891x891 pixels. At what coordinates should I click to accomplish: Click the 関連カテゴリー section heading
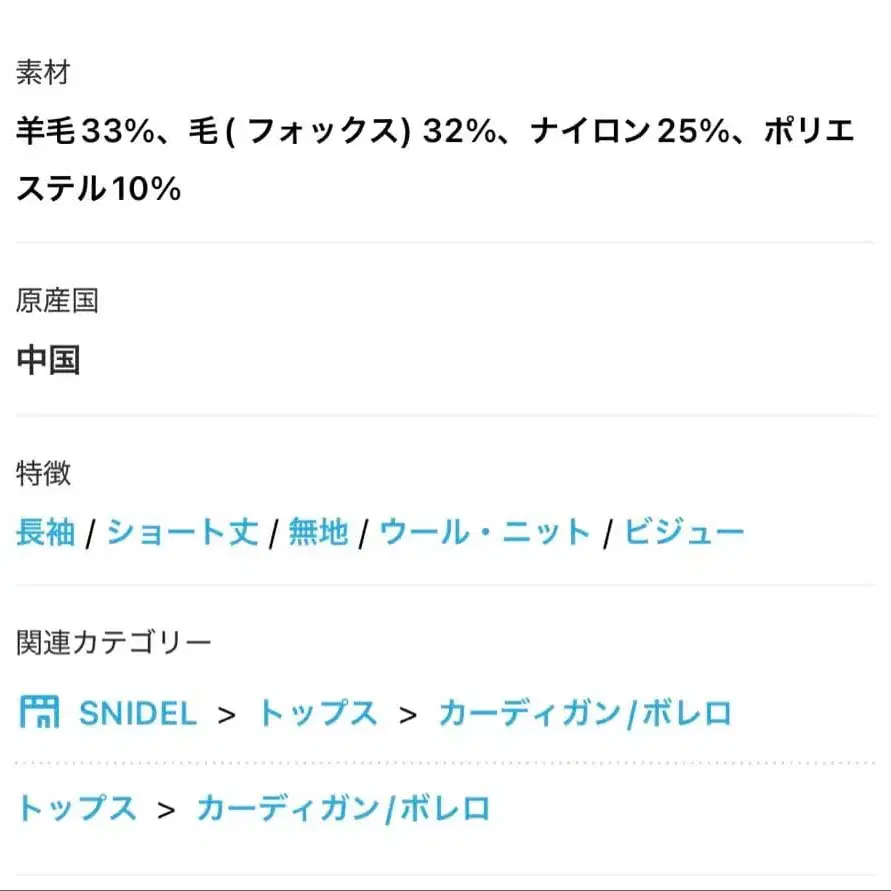click(113, 643)
